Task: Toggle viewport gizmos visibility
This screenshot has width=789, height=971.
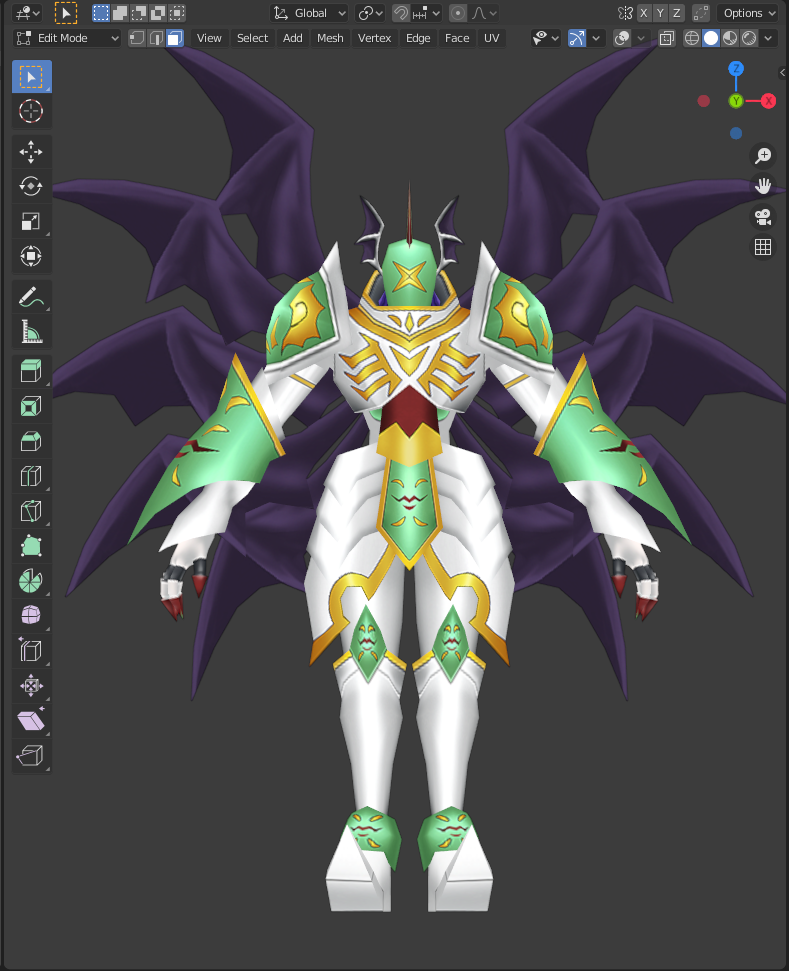Action: pyautogui.click(x=577, y=38)
